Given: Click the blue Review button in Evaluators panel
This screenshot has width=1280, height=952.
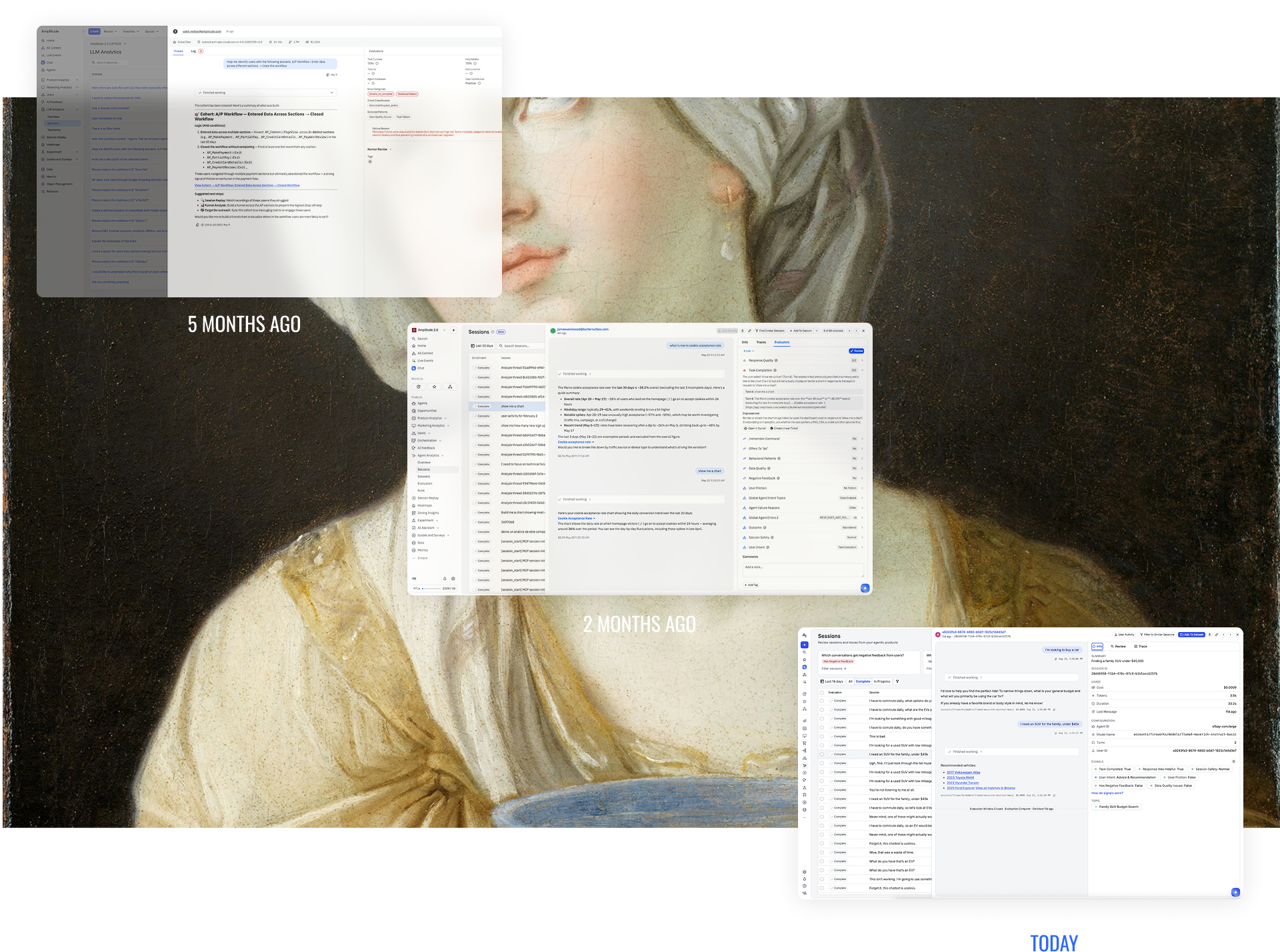Looking at the screenshot, I should click(857, 351).
